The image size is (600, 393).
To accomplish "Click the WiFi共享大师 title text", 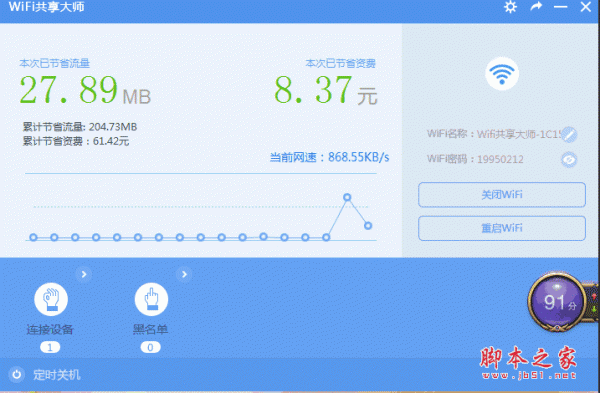I will pyautogui.click(x=46, y=7).
